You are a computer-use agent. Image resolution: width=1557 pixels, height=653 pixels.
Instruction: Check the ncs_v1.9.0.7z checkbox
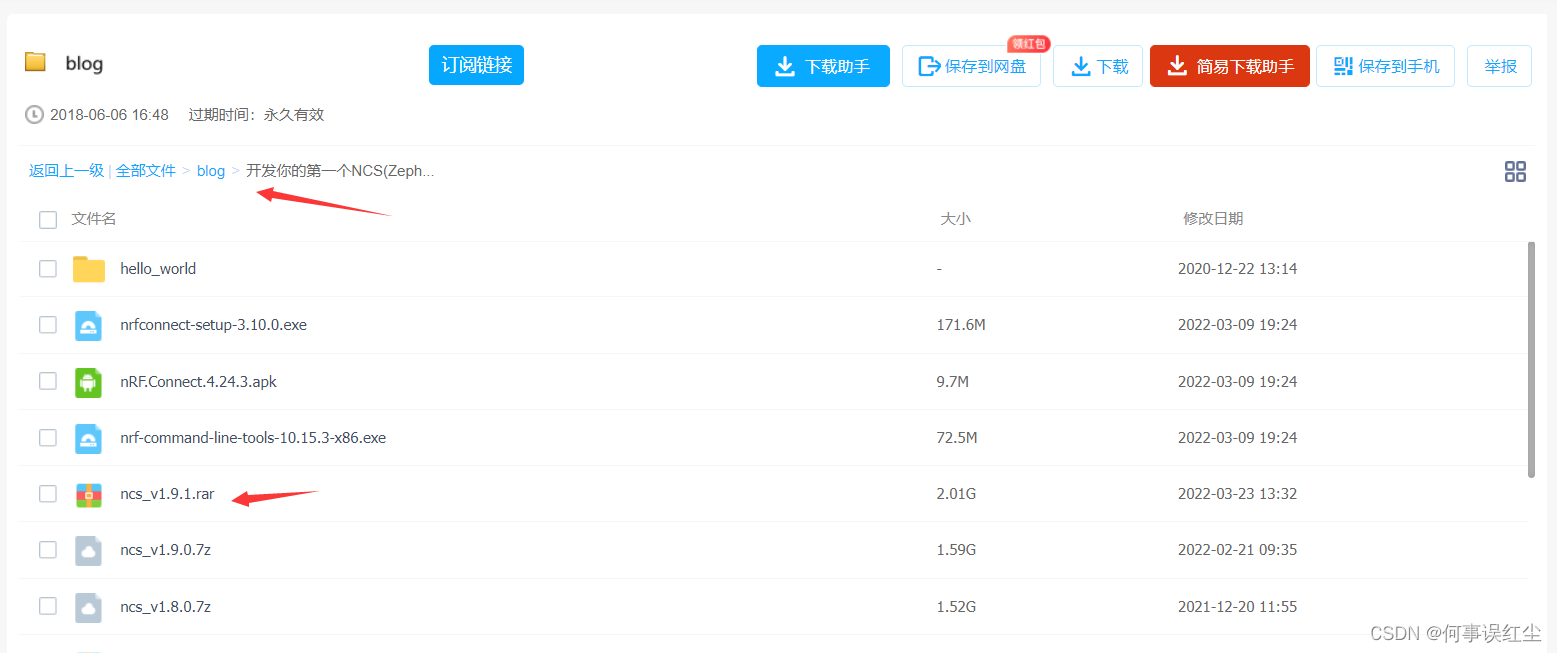48,550
